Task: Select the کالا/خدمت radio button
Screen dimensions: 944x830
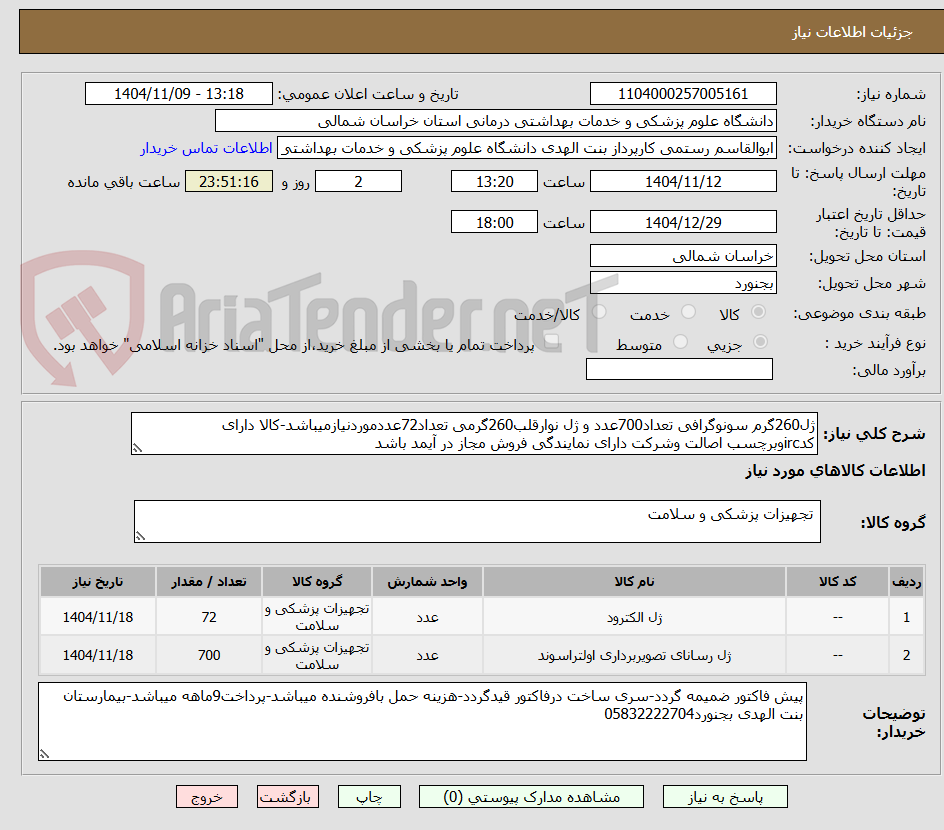Action: (x=599, y=312)
